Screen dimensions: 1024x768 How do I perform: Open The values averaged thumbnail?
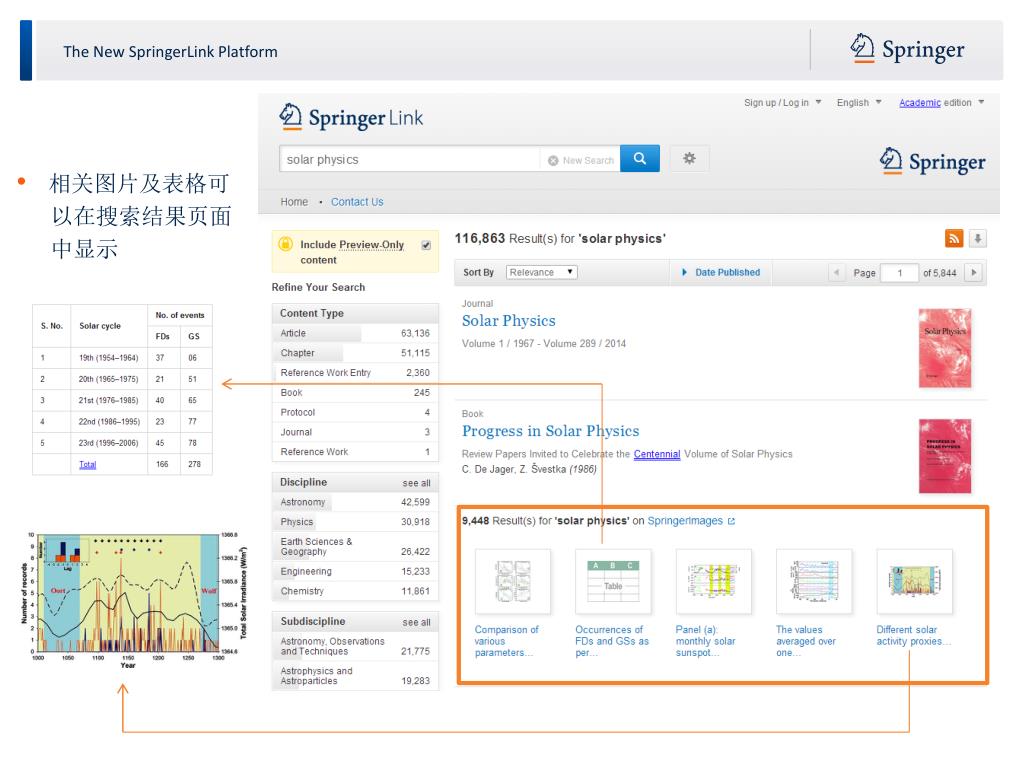(814, 581)
